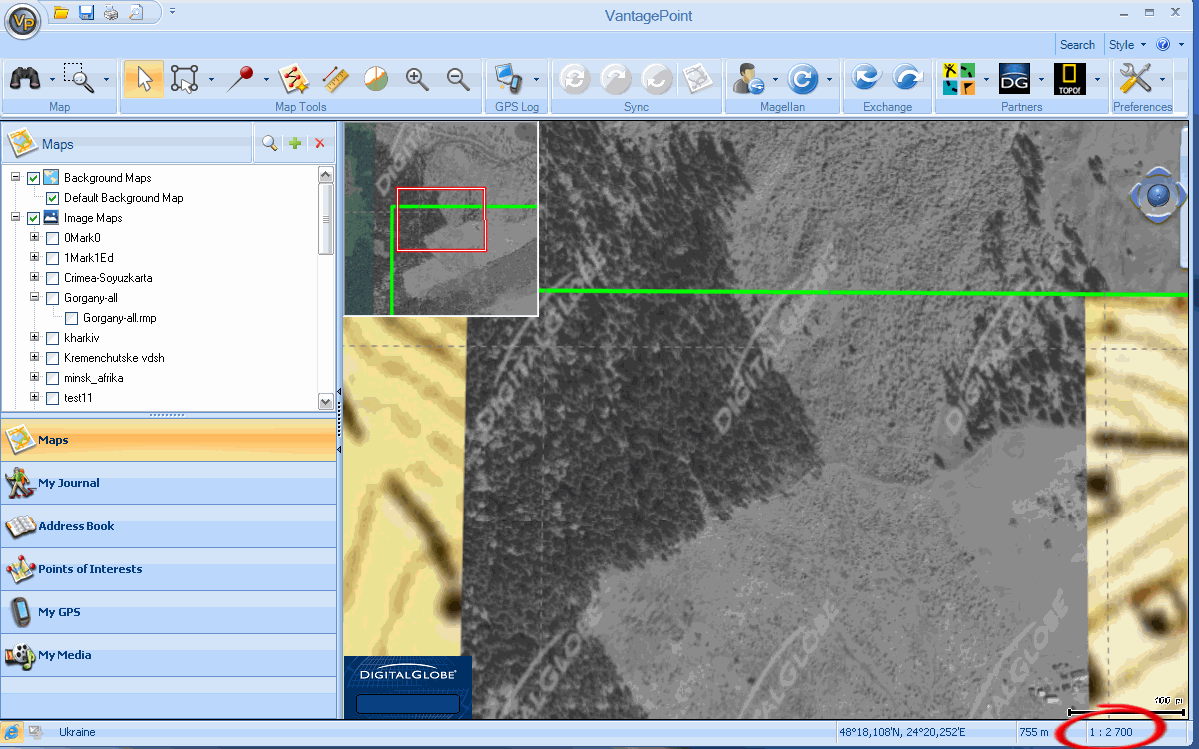Click the Search button at top right
Viewport: 1199px width, 749px height.
click(x=1077, y=44)
